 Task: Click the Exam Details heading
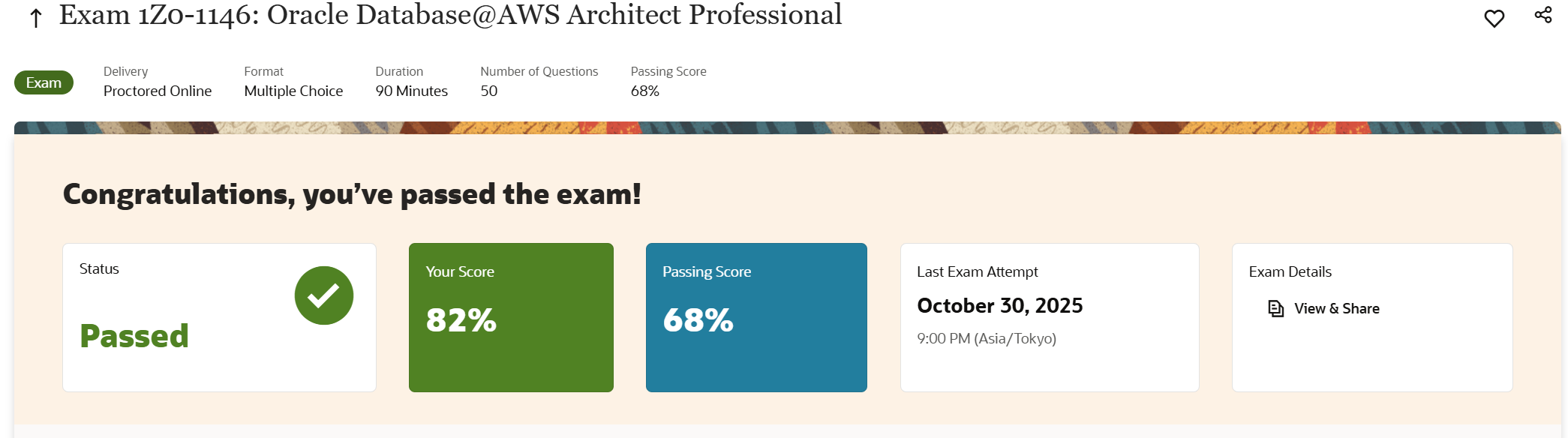click(1290, 271)
